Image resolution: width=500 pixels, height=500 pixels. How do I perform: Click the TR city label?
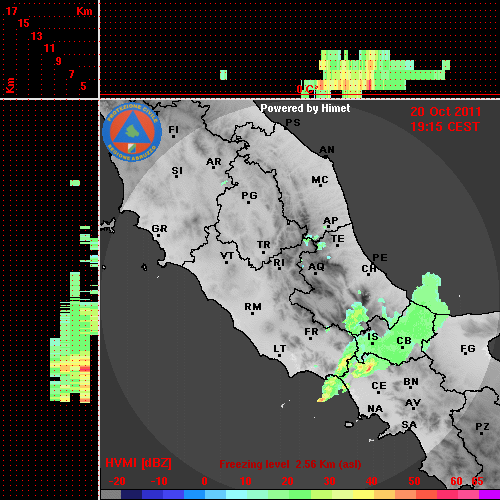coord(263,245)
